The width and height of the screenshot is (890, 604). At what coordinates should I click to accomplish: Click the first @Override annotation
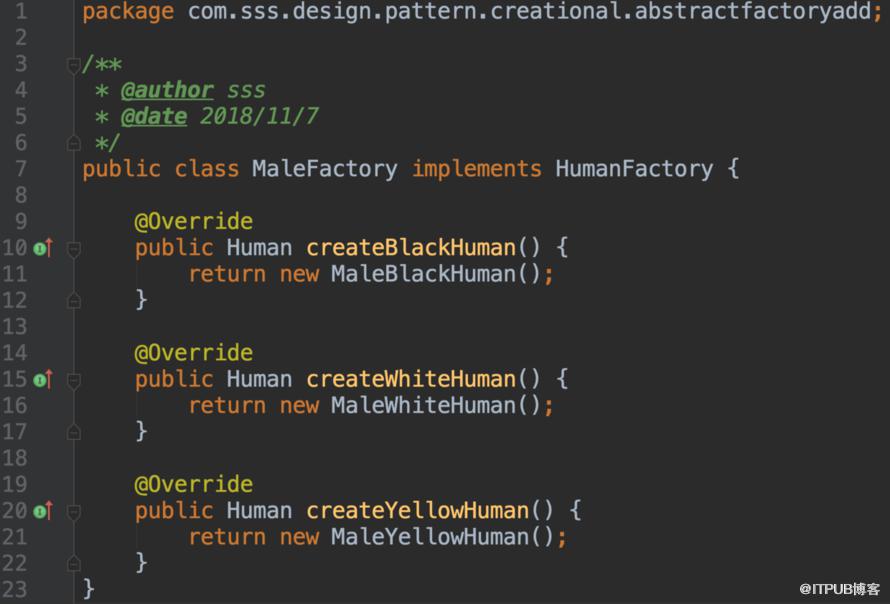point(194,221)
